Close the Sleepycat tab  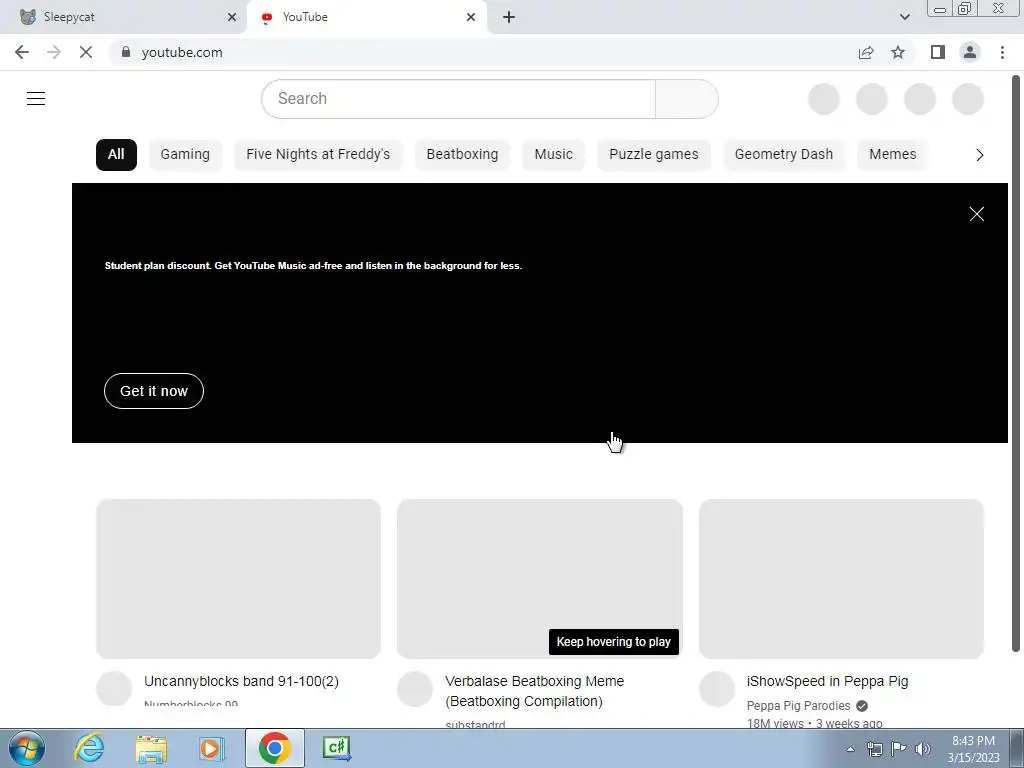point(232,17)
